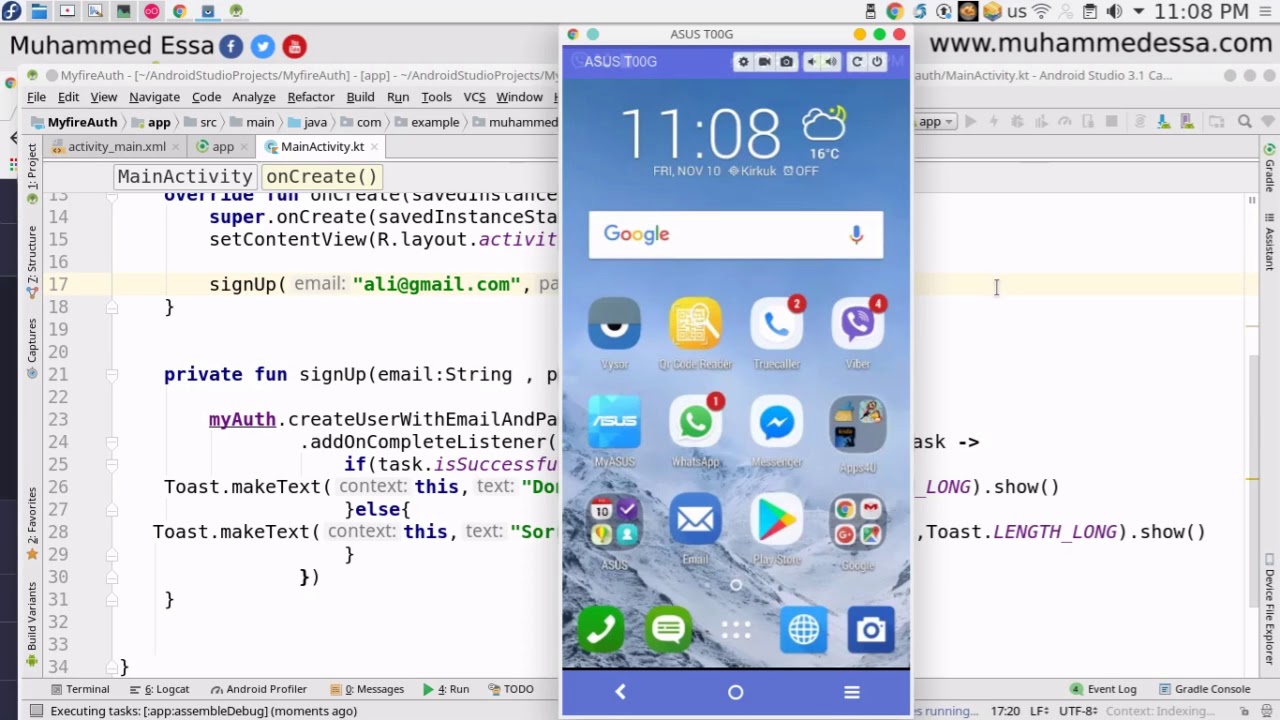Open Event Log panel

(1103, 689)
